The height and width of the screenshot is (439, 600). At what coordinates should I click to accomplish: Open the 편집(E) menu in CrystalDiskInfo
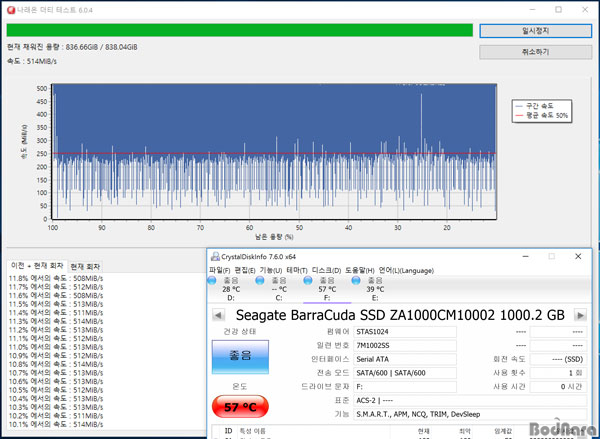pos(245,271)
